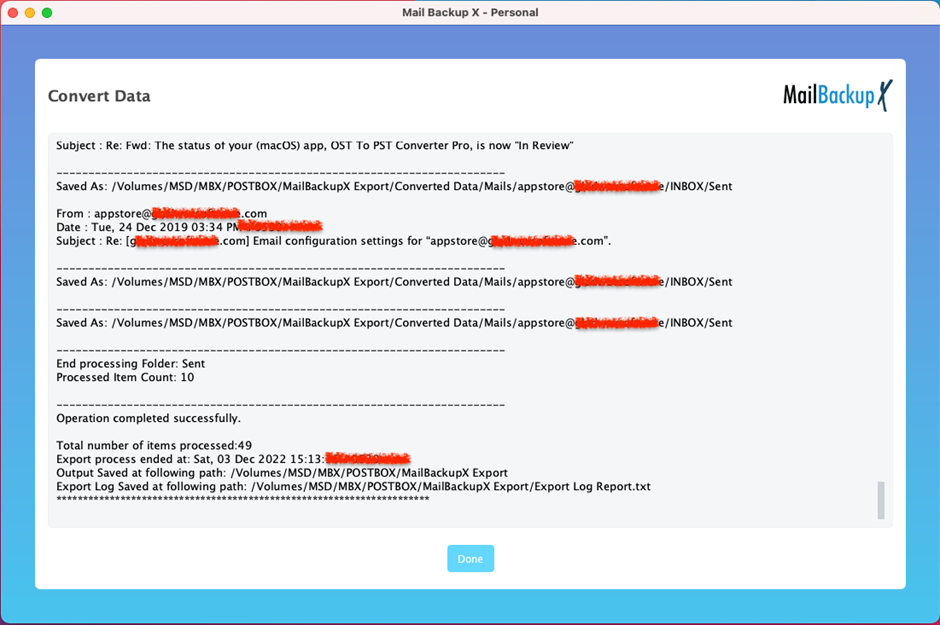
Task: Click 'Email configuration settings' subject line
Action: point(333,241)
